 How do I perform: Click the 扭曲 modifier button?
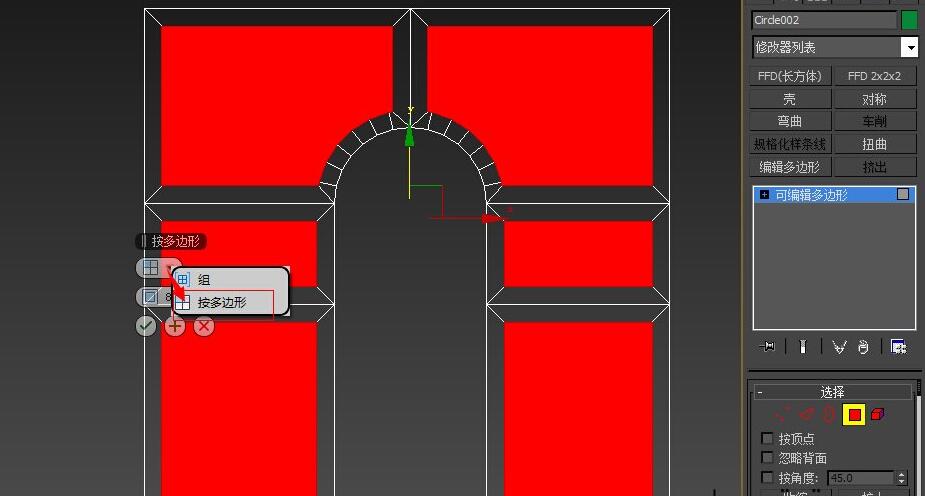pos(874,144)
